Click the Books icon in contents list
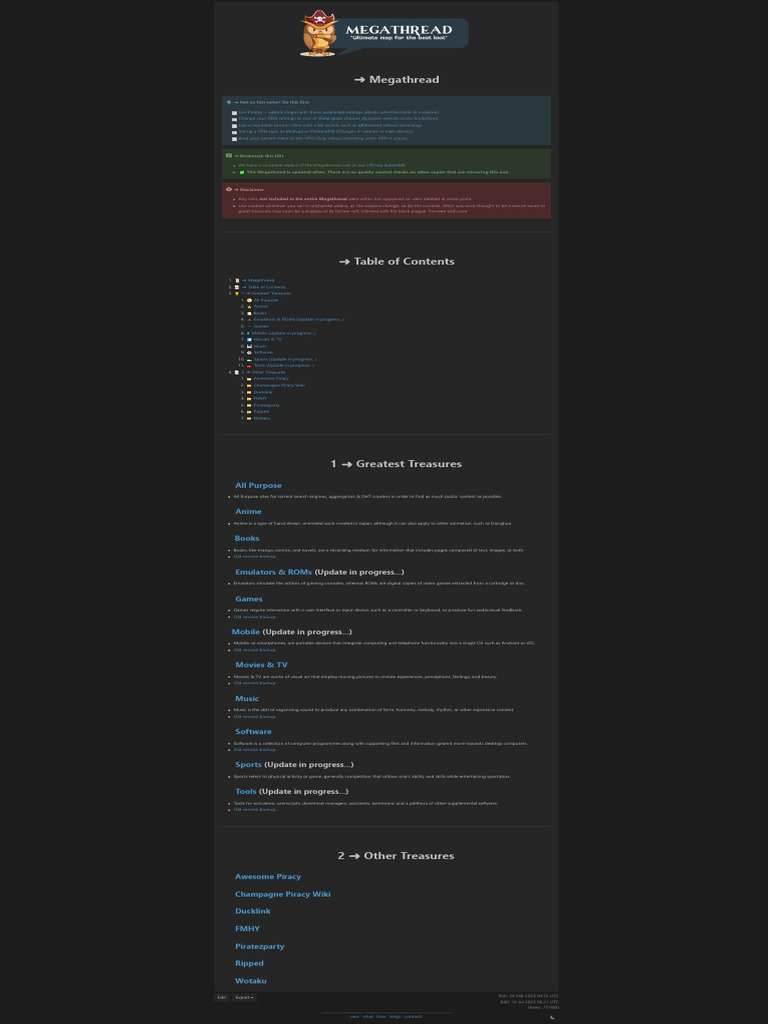Screen dimensions: 768x1024 click(249, 313)
